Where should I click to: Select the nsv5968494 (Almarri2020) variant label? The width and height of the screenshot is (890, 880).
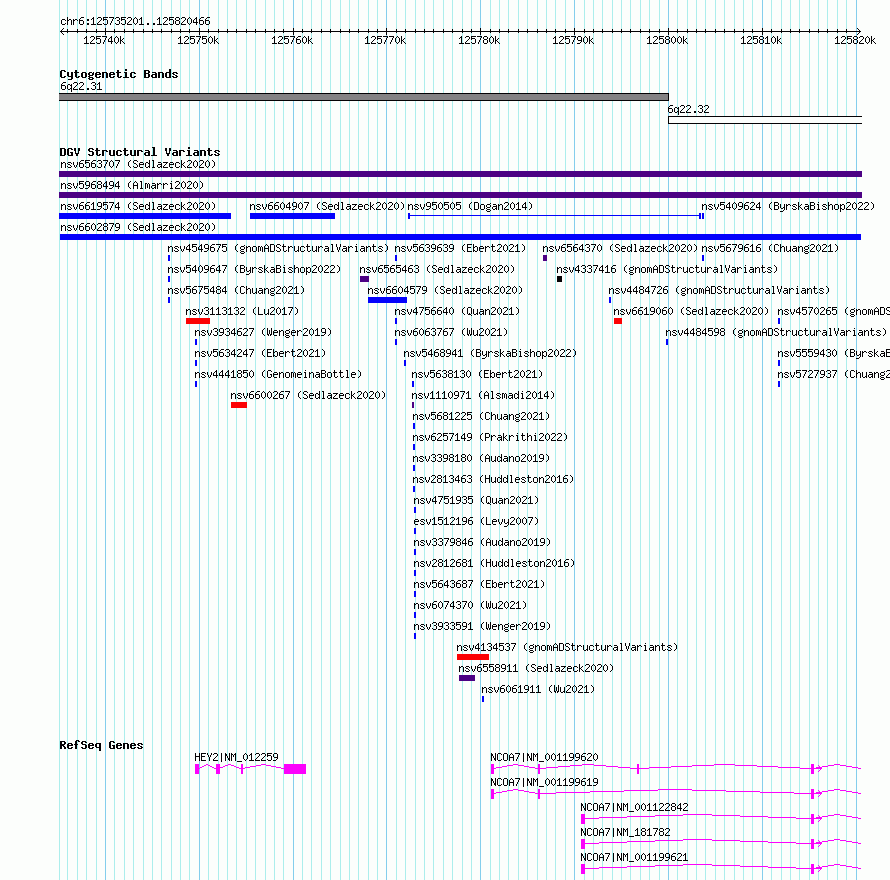coord(132,185)
